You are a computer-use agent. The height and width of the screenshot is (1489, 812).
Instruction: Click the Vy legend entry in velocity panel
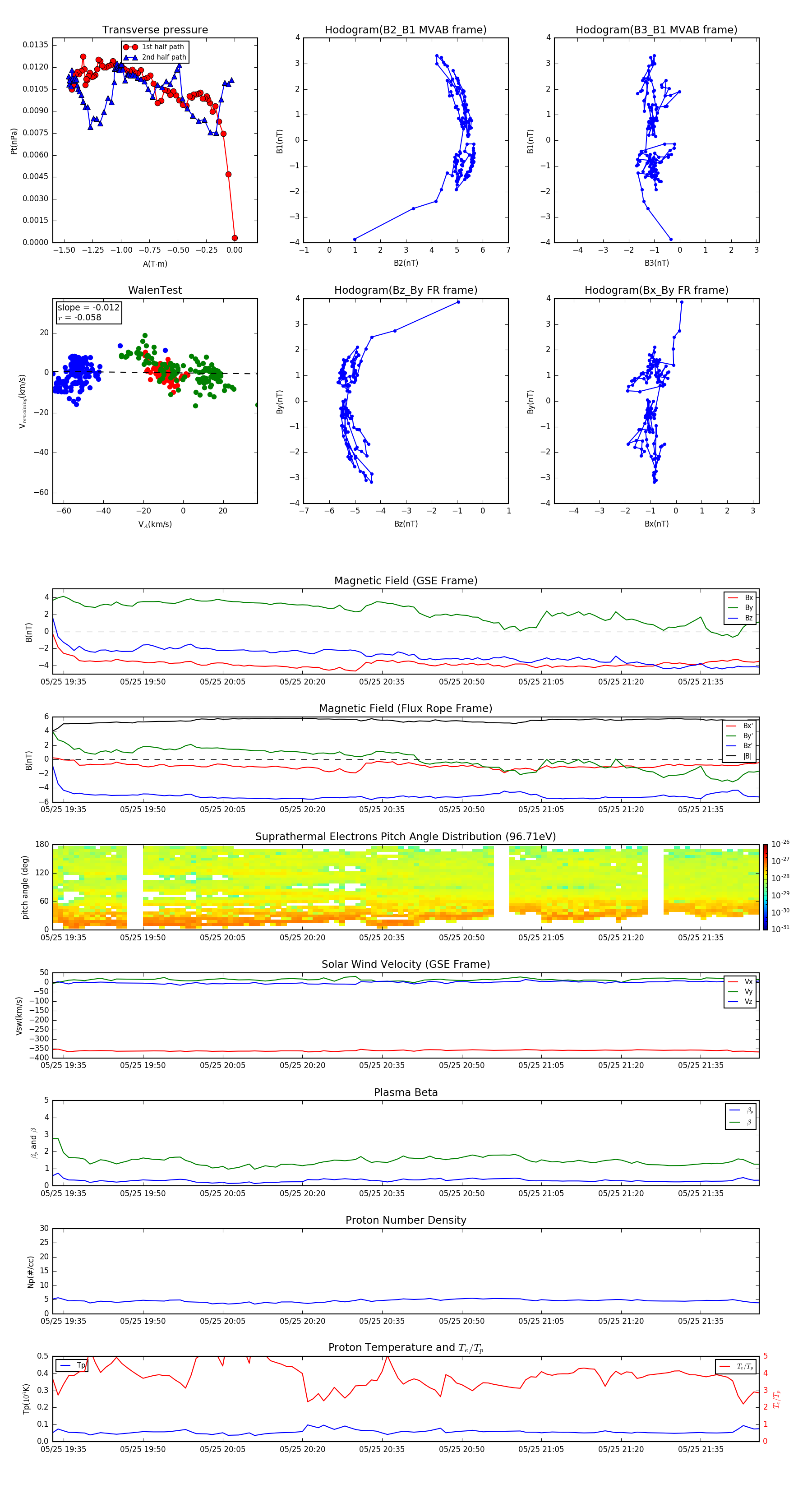[x=740, y=991]
